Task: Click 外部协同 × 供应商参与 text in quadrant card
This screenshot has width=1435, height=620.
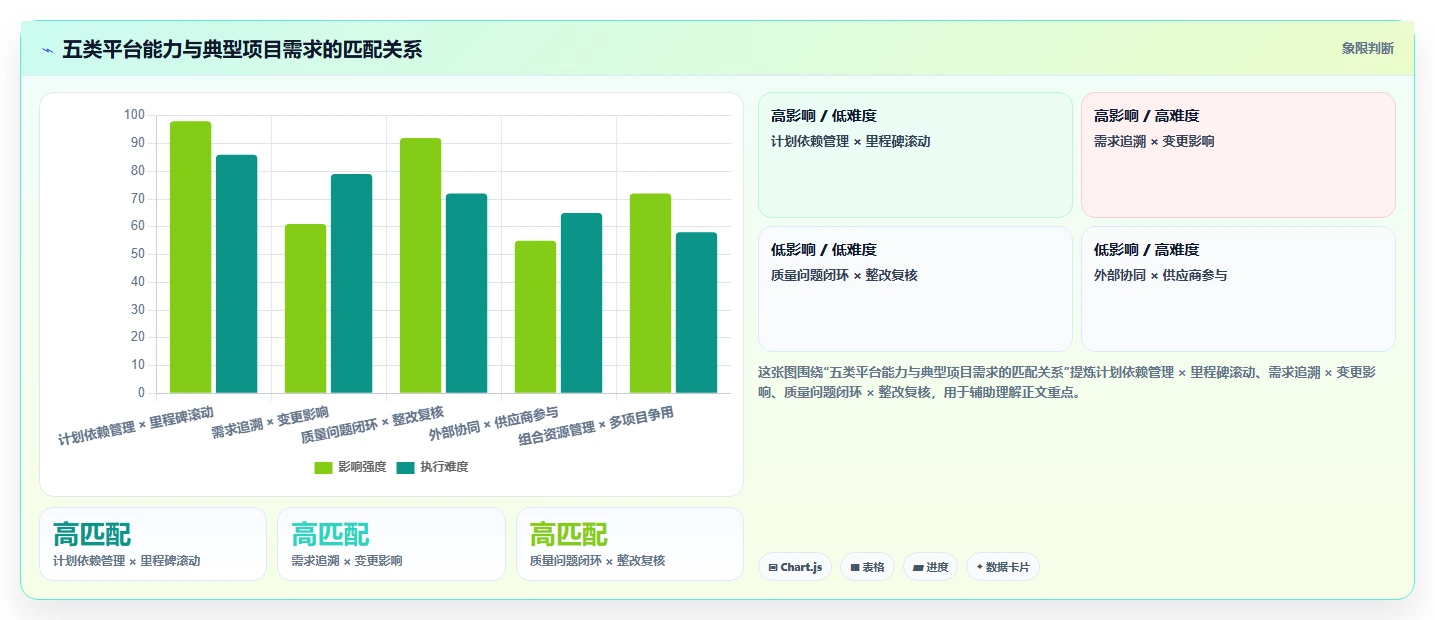Action: click(x=1160, y=275)
